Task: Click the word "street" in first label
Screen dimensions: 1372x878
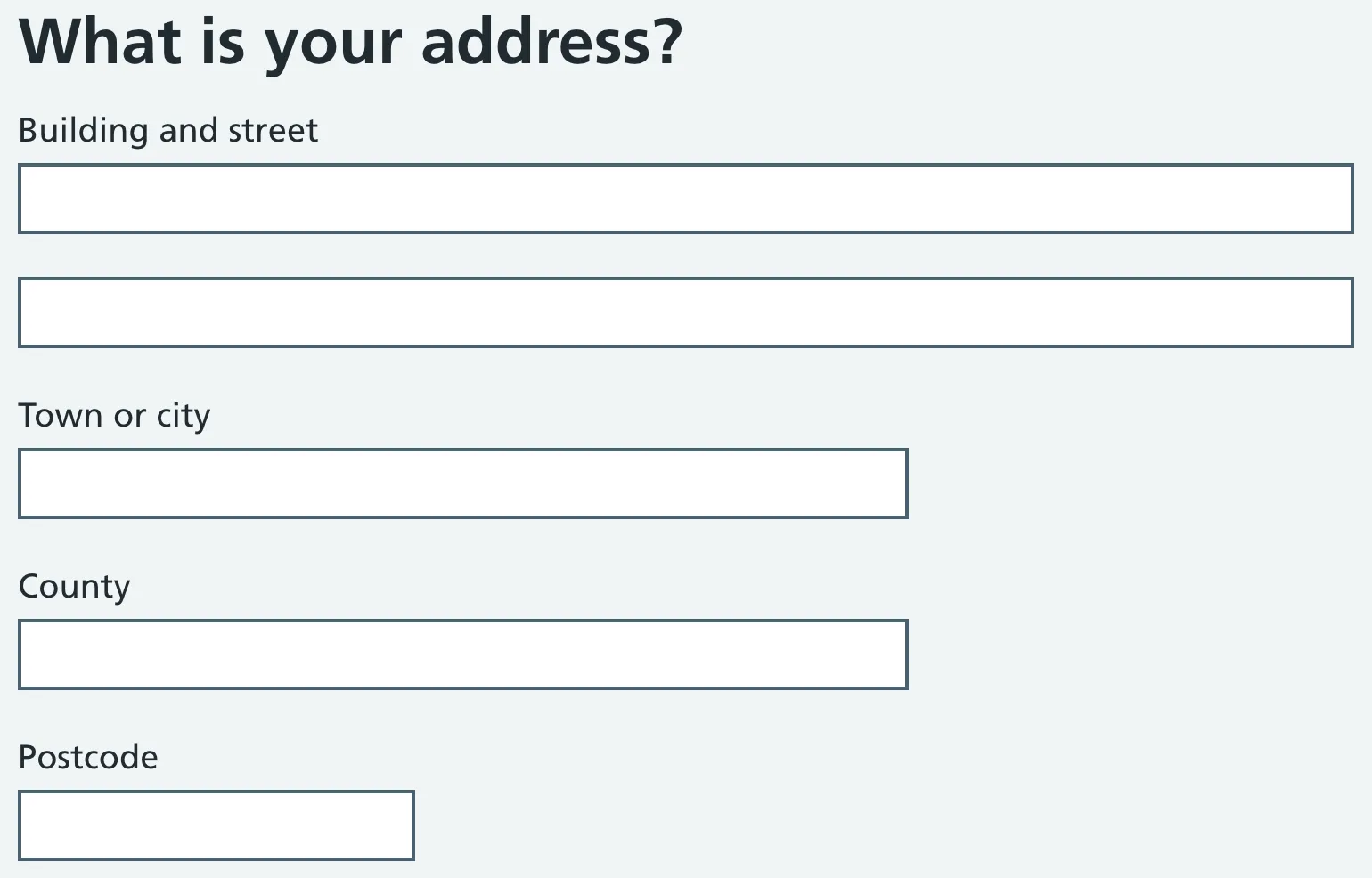Action: click(x=273, y=130)
